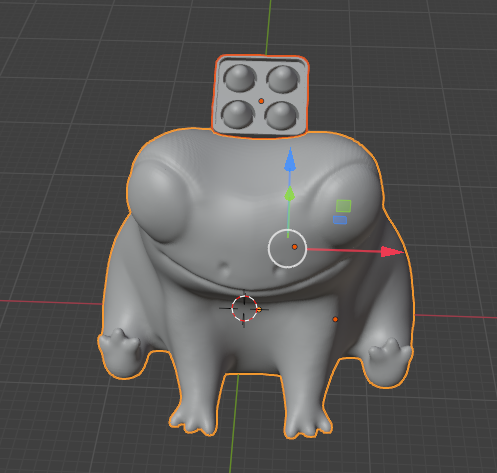Click the blue square plane-move handle
Screen dimensions: 497x473
[x=340, y=220]
